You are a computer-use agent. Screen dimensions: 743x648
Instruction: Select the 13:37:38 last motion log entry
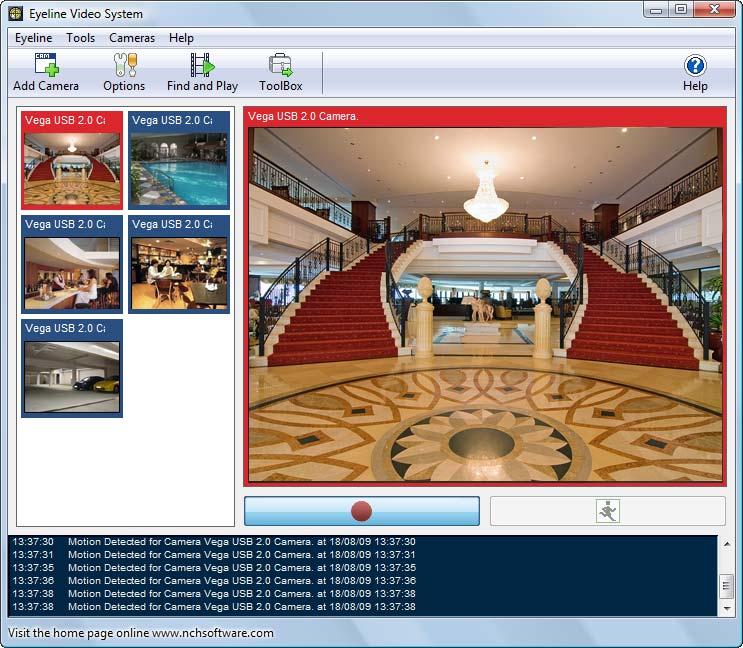pyautogui.click(x=240, y=606)
